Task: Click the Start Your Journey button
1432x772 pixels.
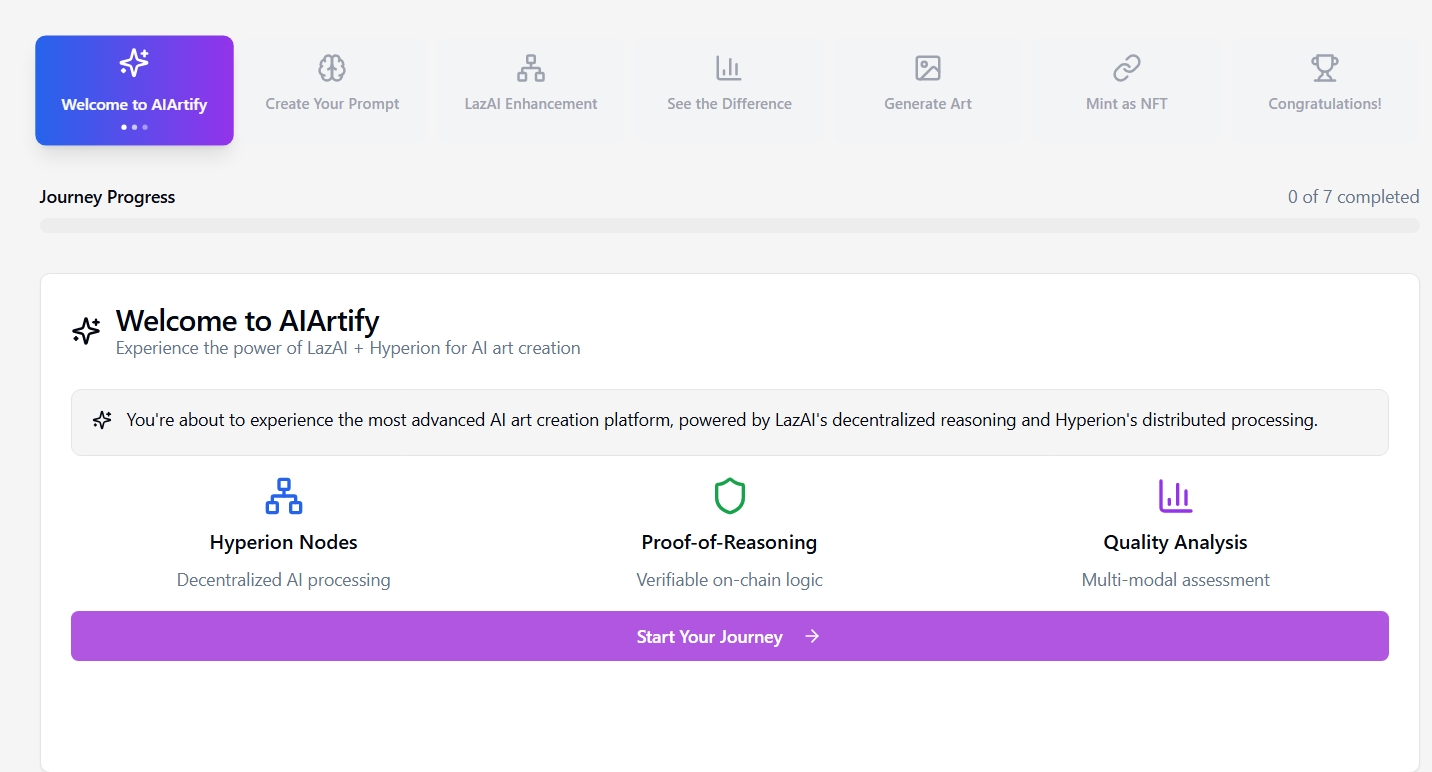Action: click(x=729, y=636)
